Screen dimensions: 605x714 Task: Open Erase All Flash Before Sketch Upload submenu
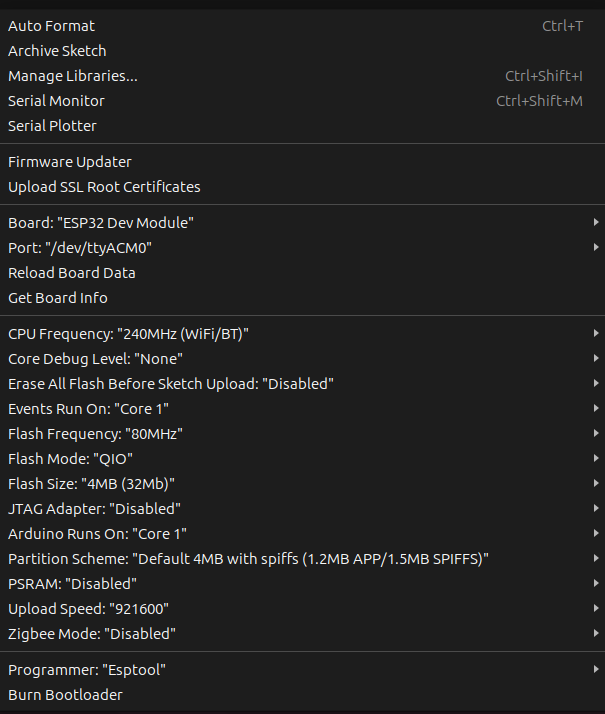tap(302, 384)
